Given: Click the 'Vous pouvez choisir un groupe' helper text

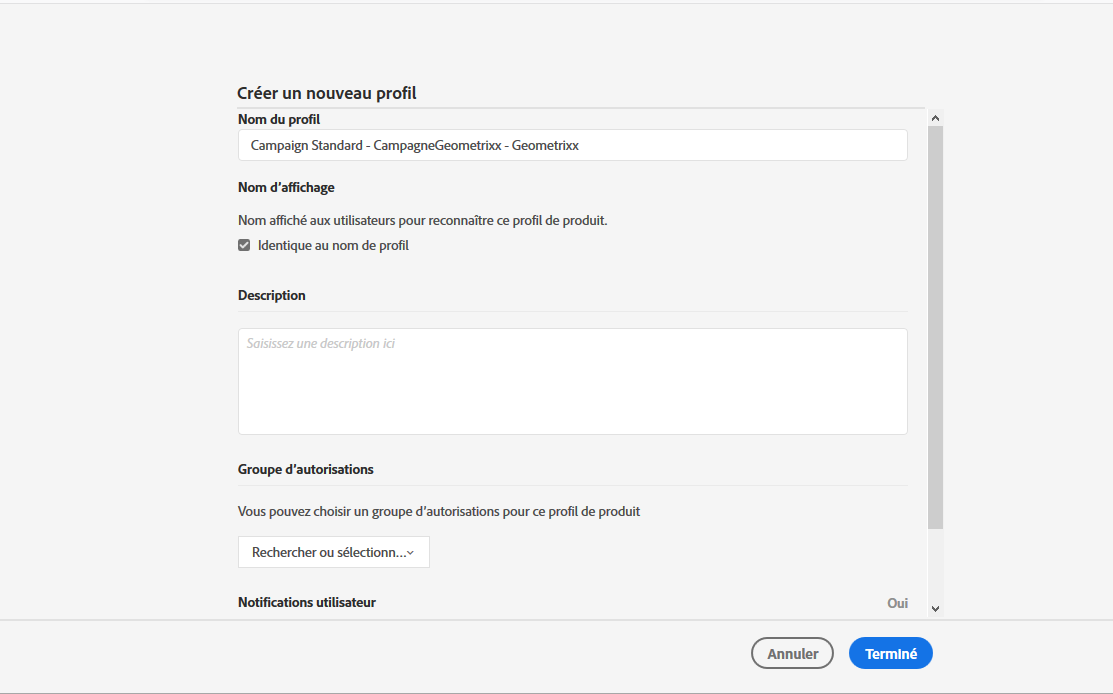Looking at the screenshot, I should pyautogui.click(x=439, y=511).
